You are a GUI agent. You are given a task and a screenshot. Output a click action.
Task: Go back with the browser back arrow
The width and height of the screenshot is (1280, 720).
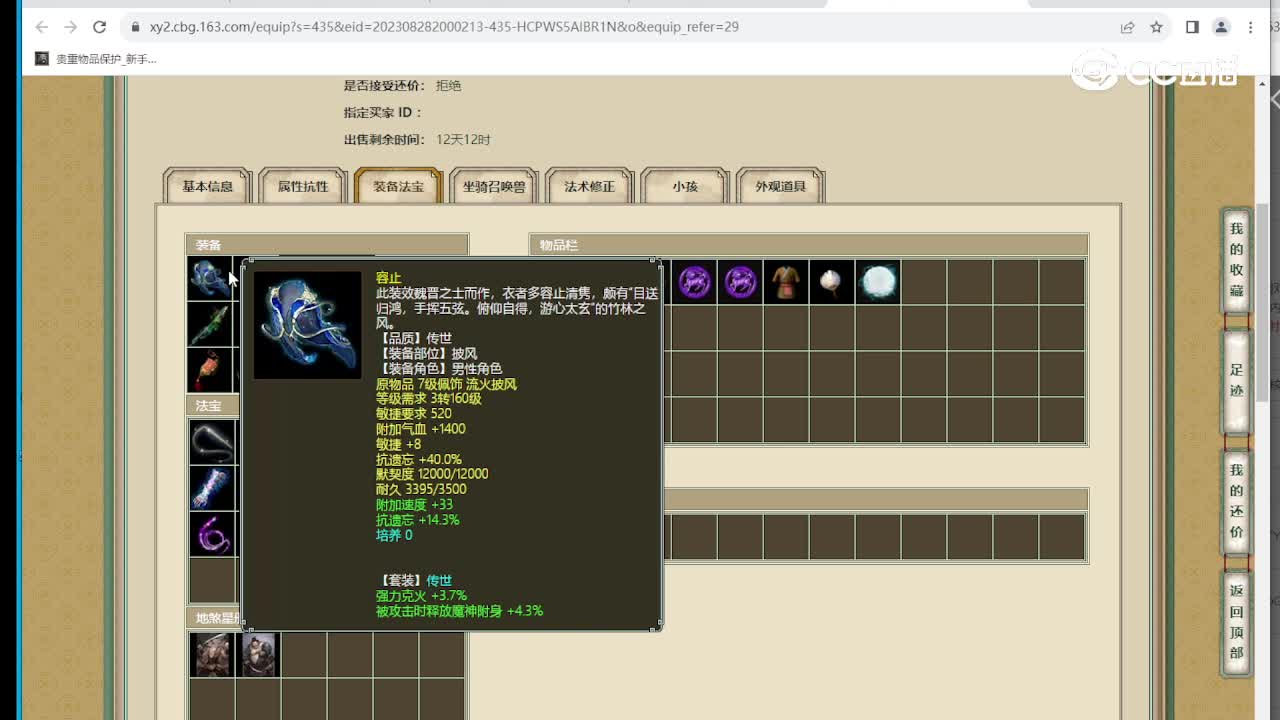(41, 27)
